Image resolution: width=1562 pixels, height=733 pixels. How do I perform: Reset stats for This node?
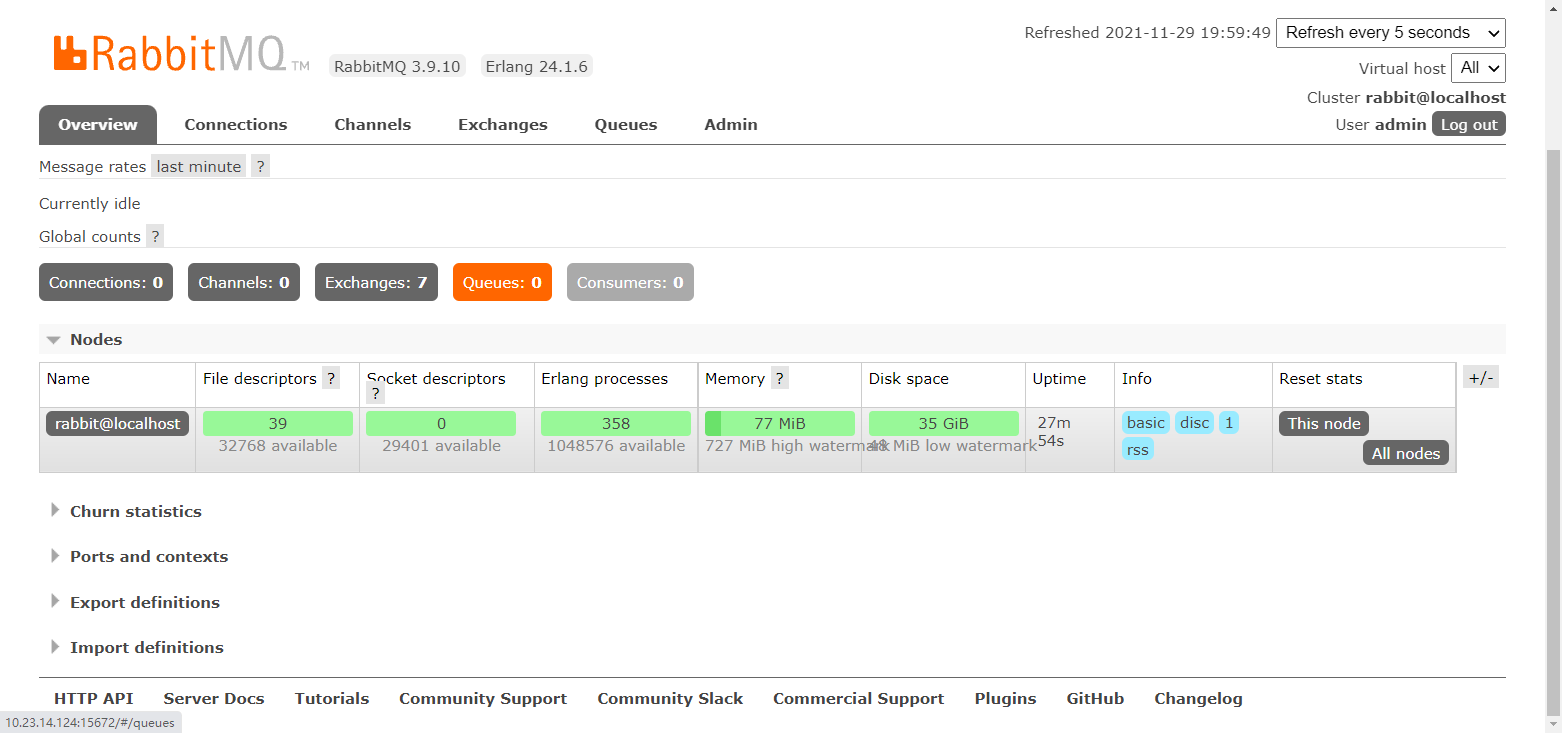(x=1324, y=424)
